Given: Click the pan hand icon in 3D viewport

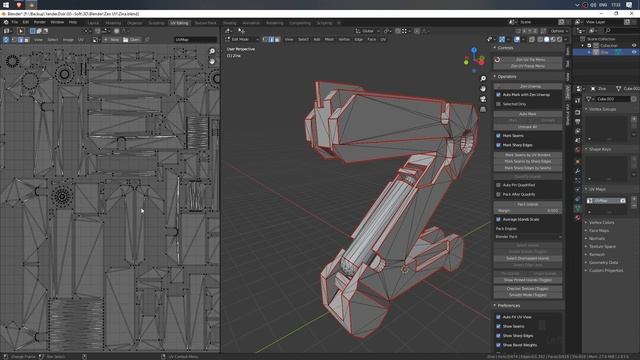Looking at the screenshot, I should 483,89.
